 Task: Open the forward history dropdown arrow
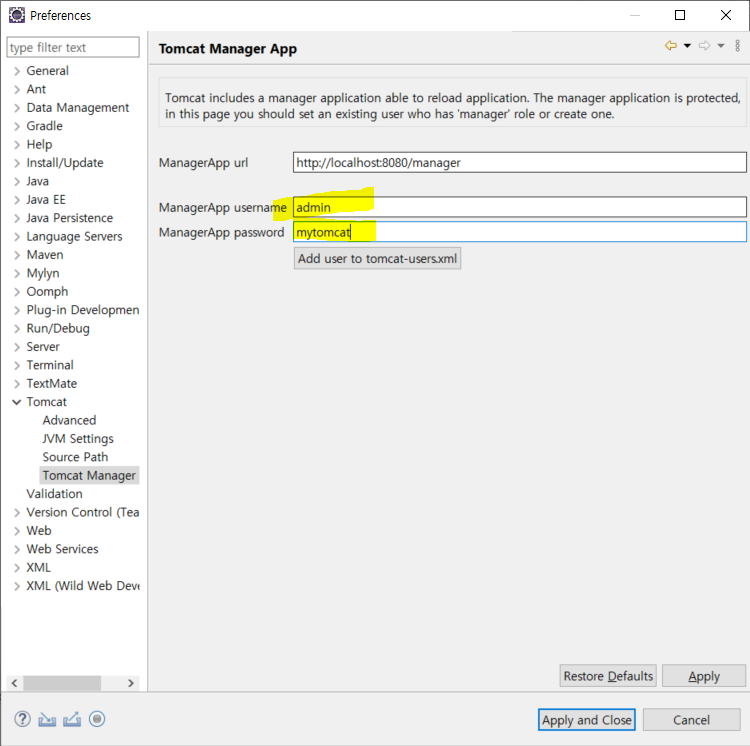tap(721, 46)
